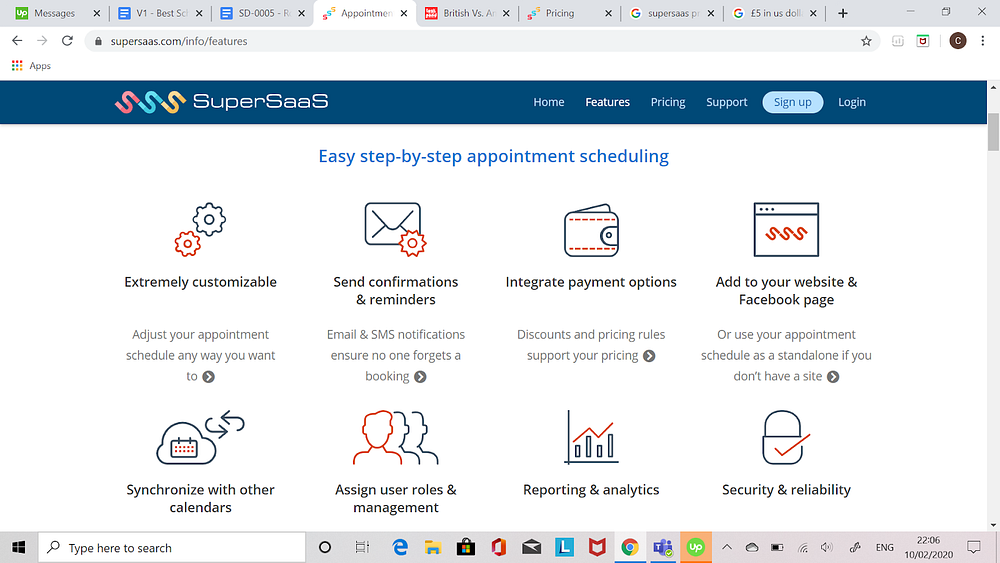The height and width of the screenshot is (563, 1000).
Task: Reload the page
Action: click(67, 41)
